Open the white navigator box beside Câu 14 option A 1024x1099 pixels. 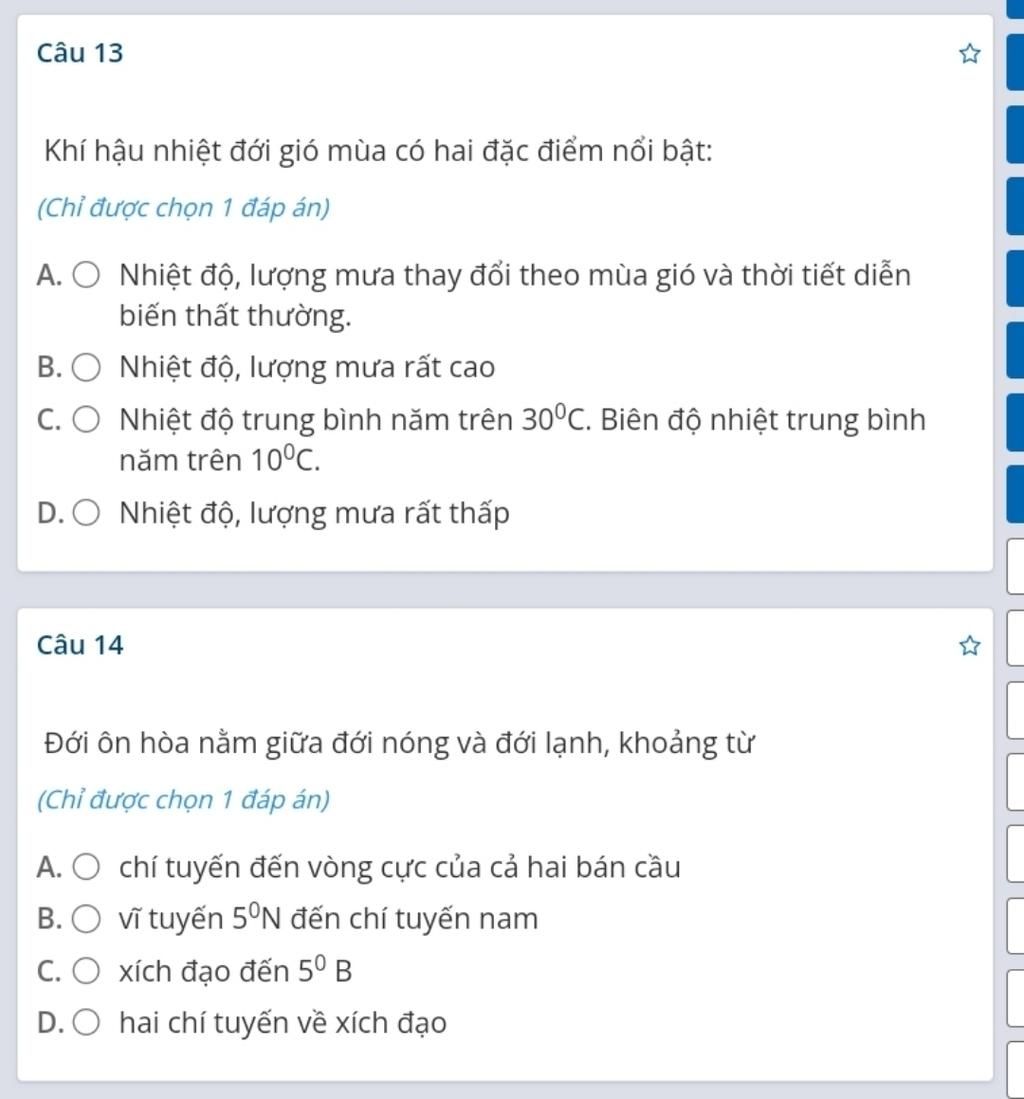(x=1016, y=854)
